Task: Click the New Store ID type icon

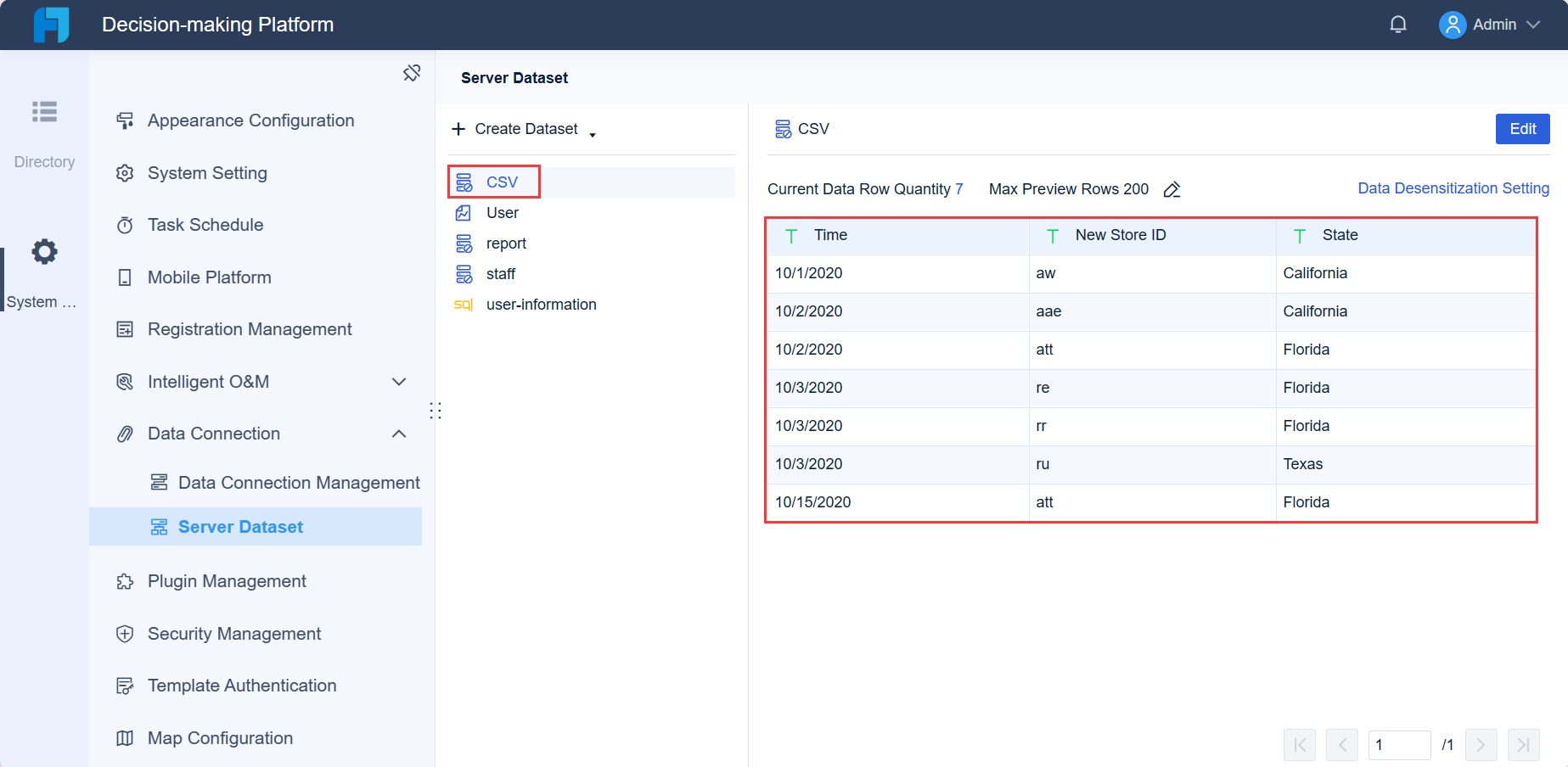Action: tap(1053, 236)
